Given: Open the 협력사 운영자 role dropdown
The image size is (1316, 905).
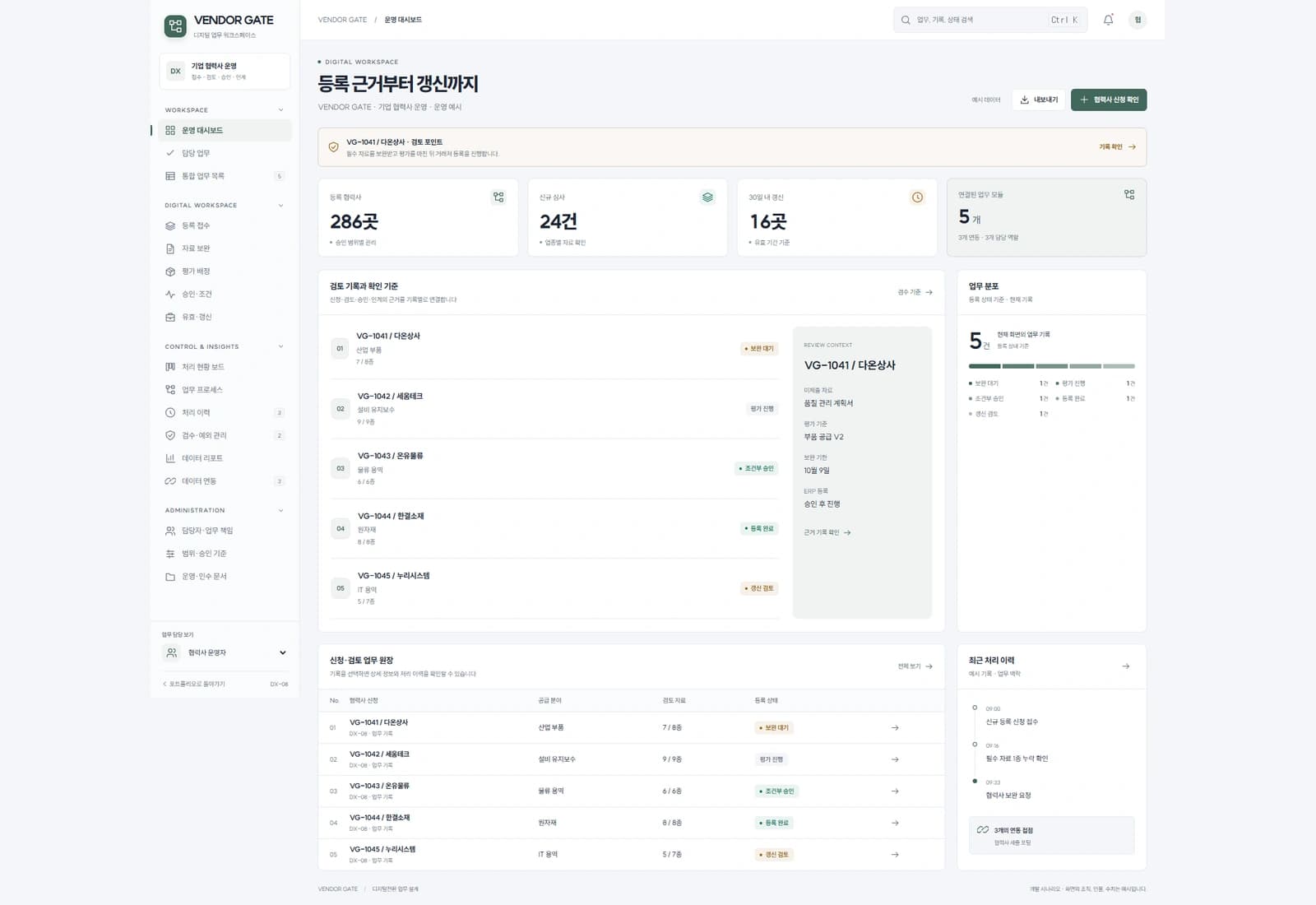Looking at the screenshot, I should click(x=225, y=653).
